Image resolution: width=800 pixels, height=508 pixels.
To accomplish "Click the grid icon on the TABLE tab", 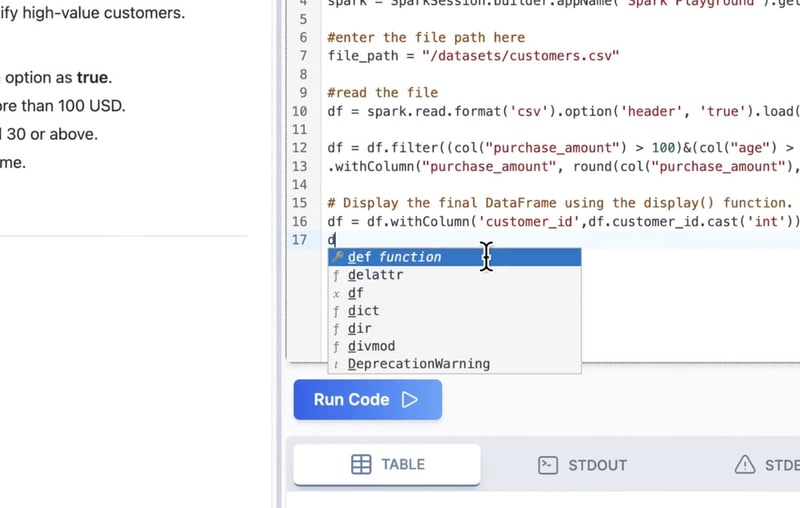I will point(361,464).
